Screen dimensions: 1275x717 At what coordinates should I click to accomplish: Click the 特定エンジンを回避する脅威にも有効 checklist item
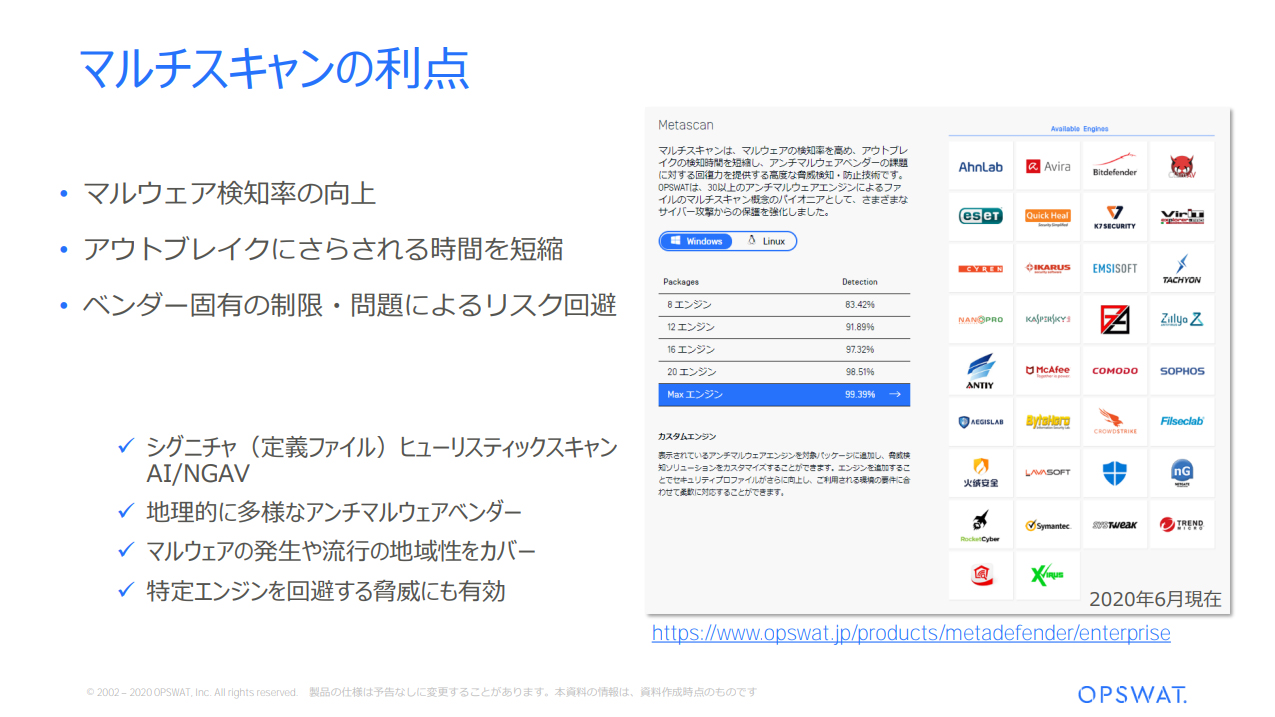point(325,591)
